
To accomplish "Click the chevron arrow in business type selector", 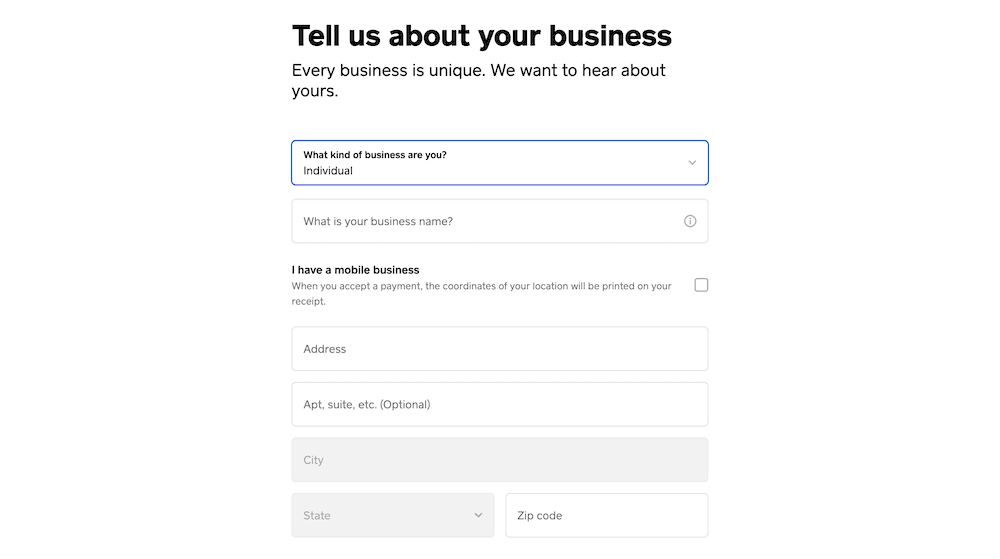I will tap(692, 163).
